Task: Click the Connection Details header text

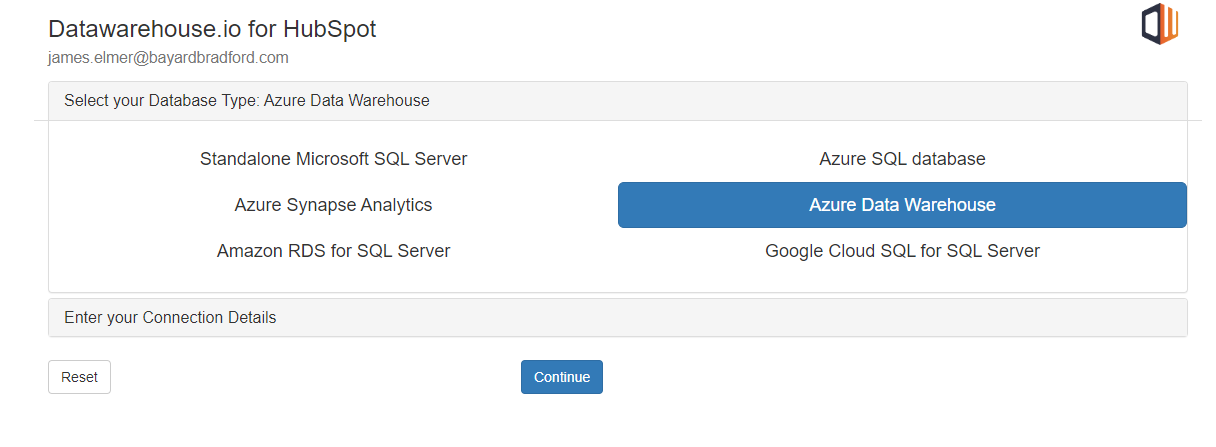Action: click(x=209, y=318)
